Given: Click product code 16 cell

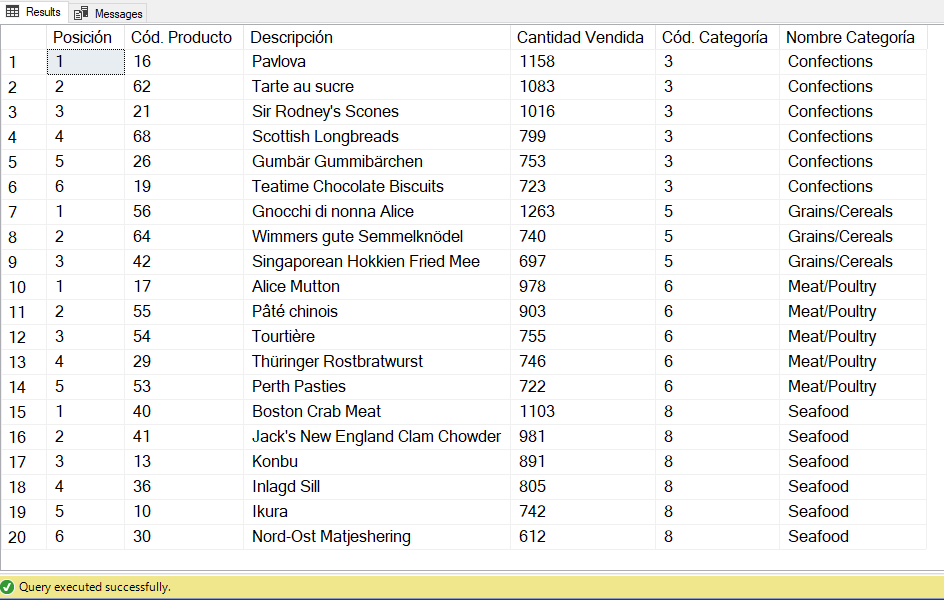Looking at the screenshot, I should point(184,61).
